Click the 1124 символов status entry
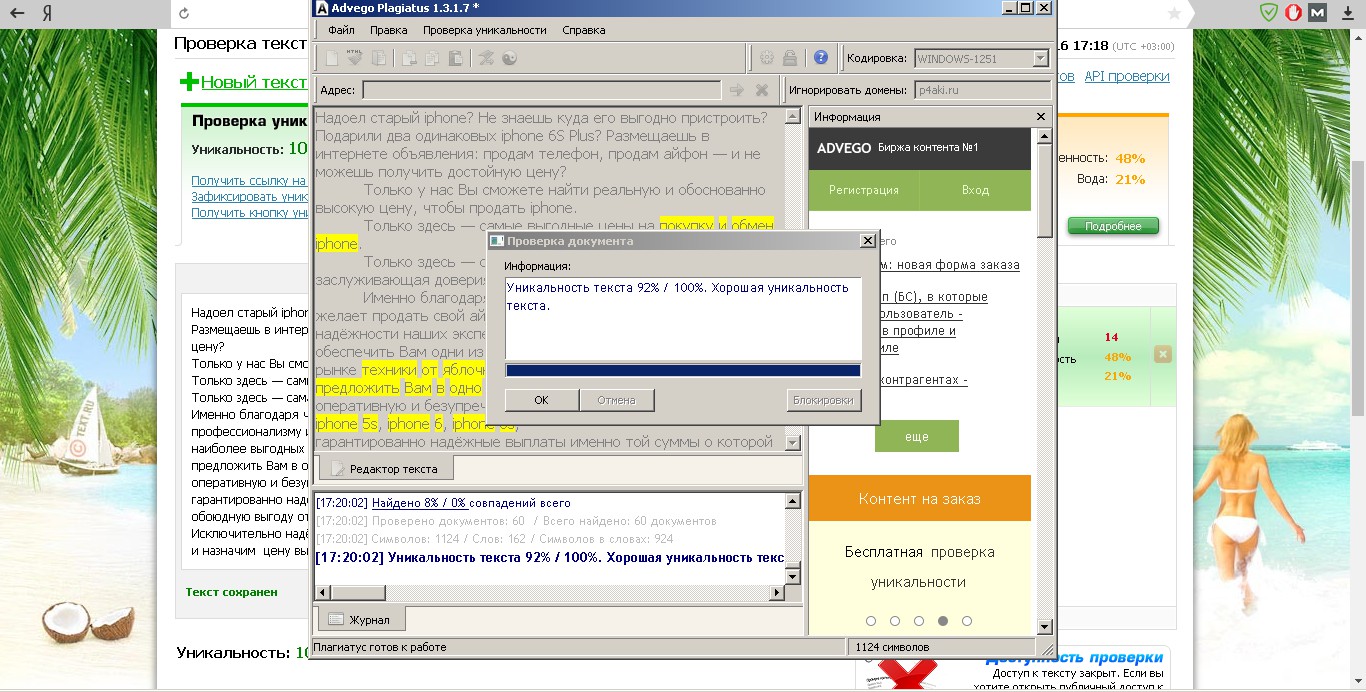This screenshot has width=1366, height=692. [892, 647]
